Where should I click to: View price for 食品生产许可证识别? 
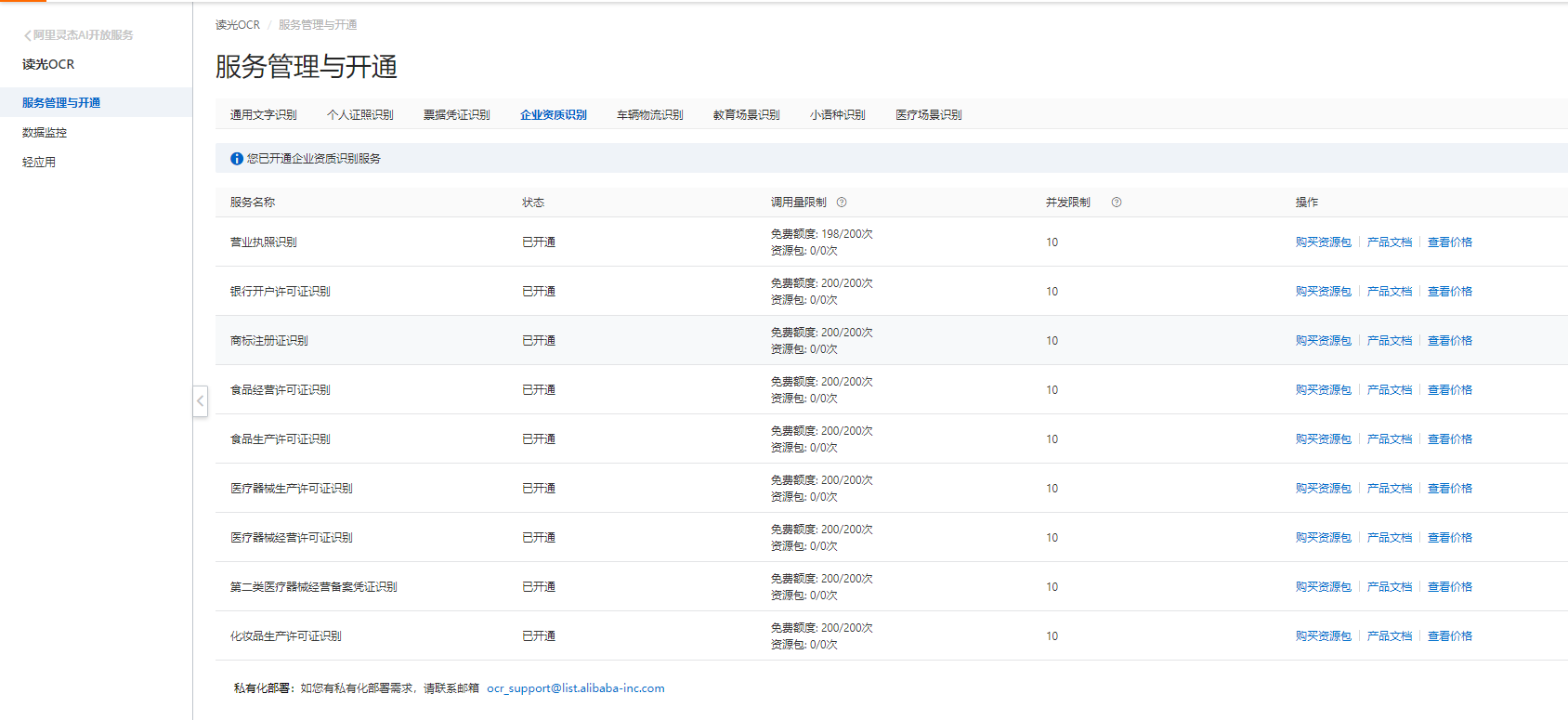tap(1450, 439)
